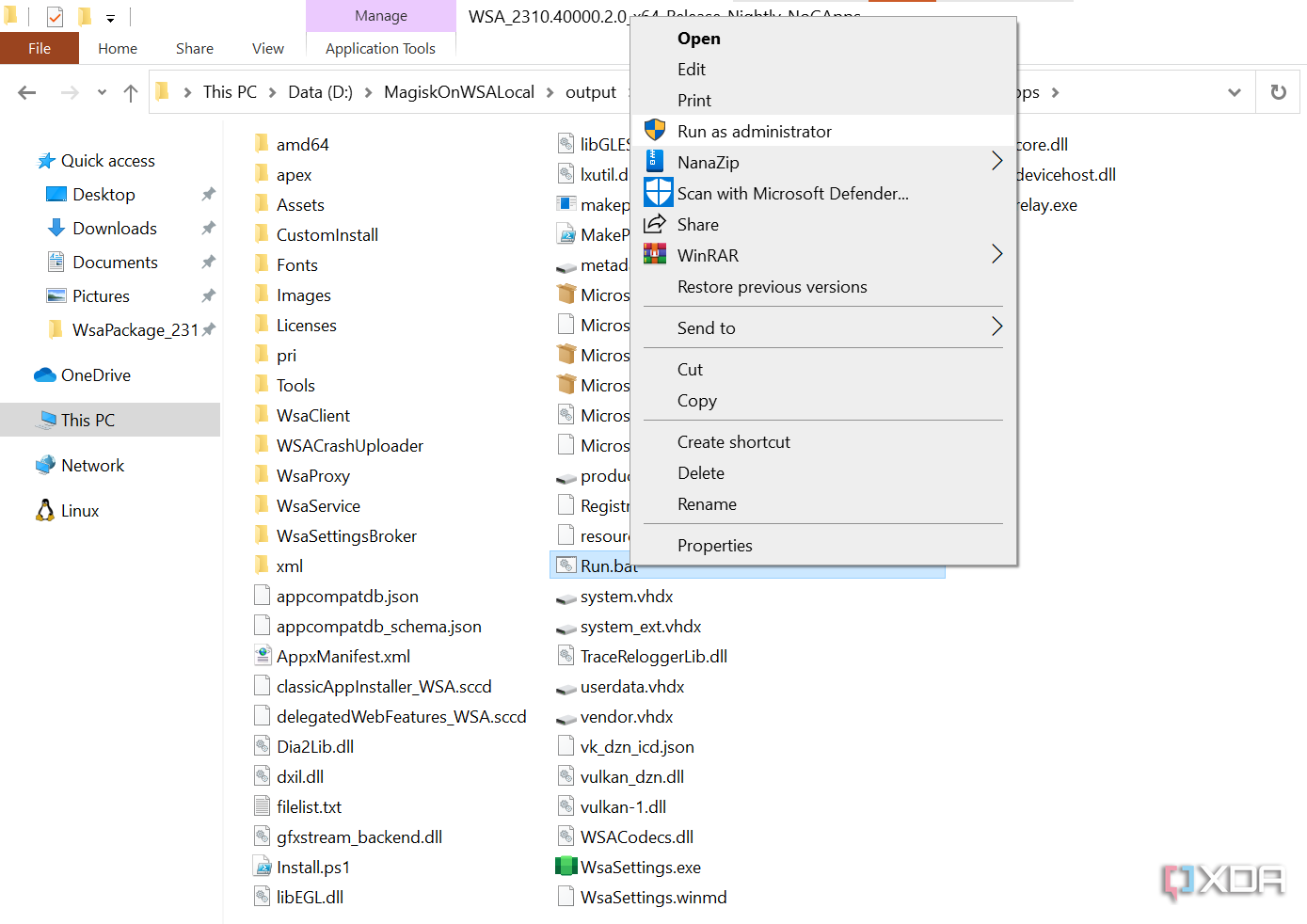Click the Desktop icon in navigation pane

(x=56, y=194)
